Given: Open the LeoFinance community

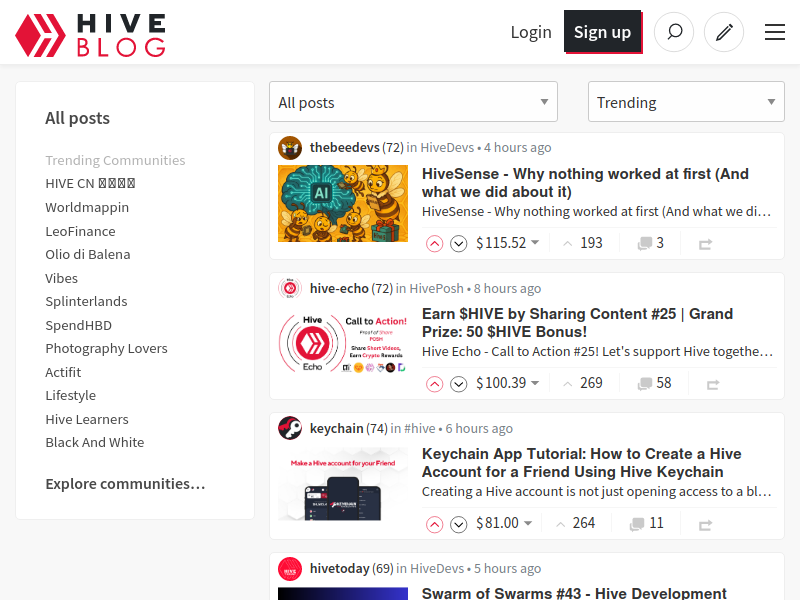Looking at the screenshot, I should [x=80, y=231].
